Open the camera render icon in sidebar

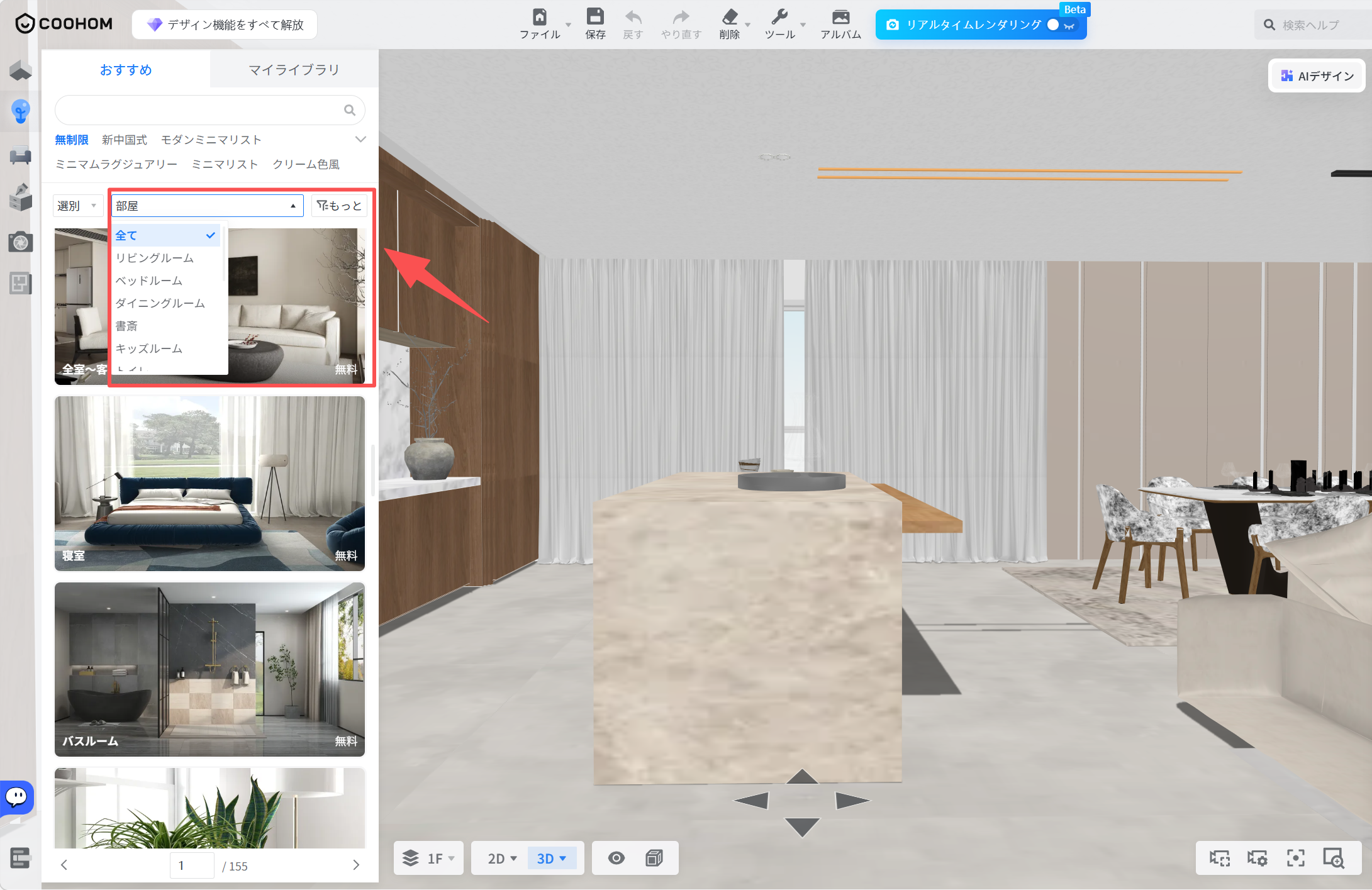pyautogui.click(x=21, y=242)
